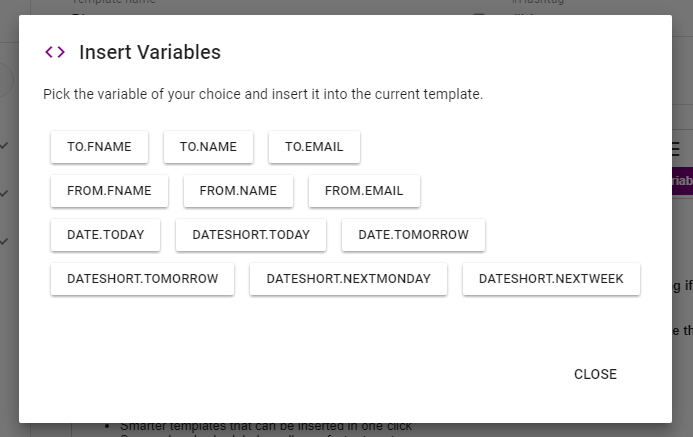Click the purple code brackets icon
This screenshot has width=693, height=437.
coord(55,52)
